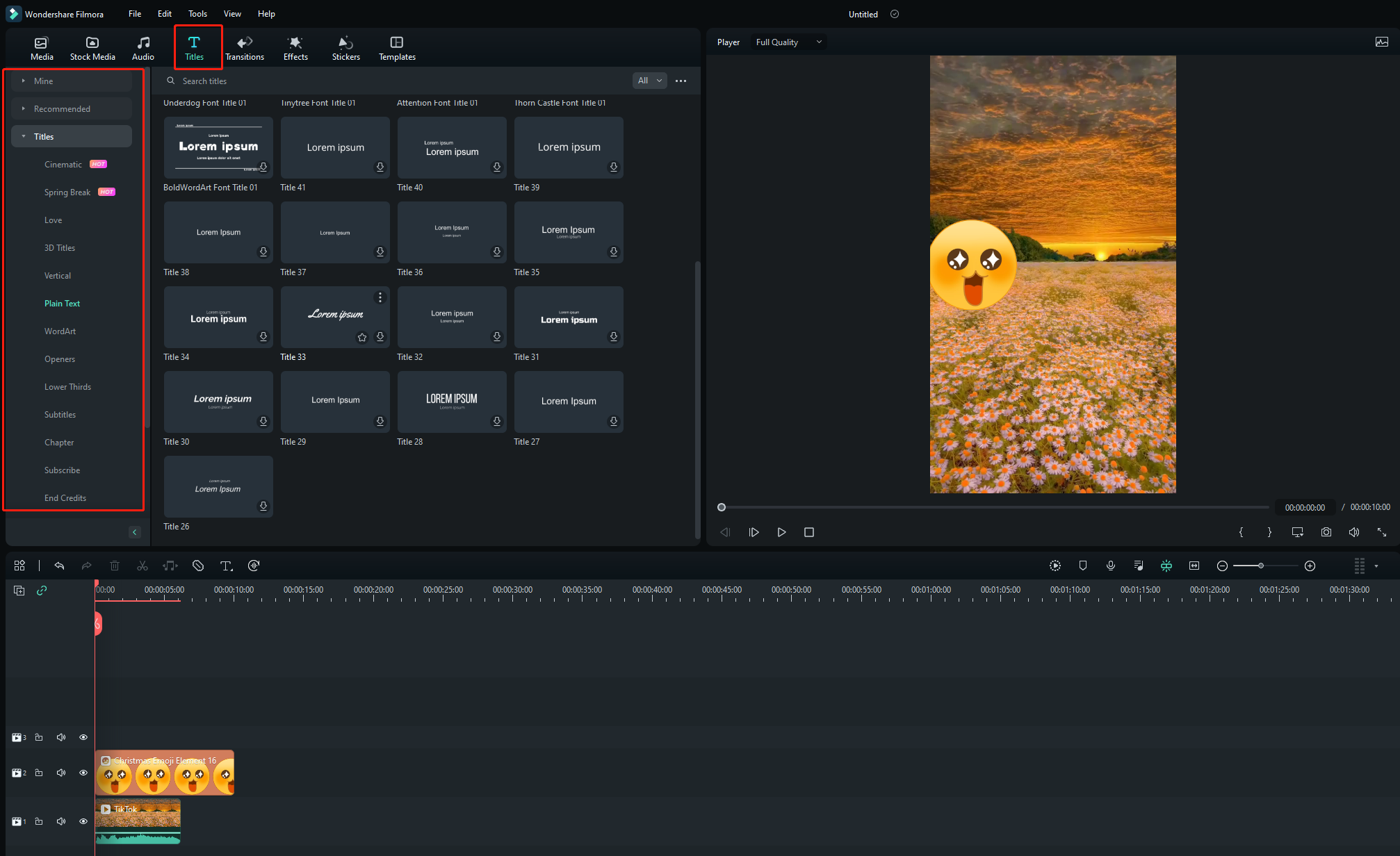This screenshot has height=856, width=1400.
Task: Open the Full Quality playback dropdown
Action: click(x=788, y=42)
